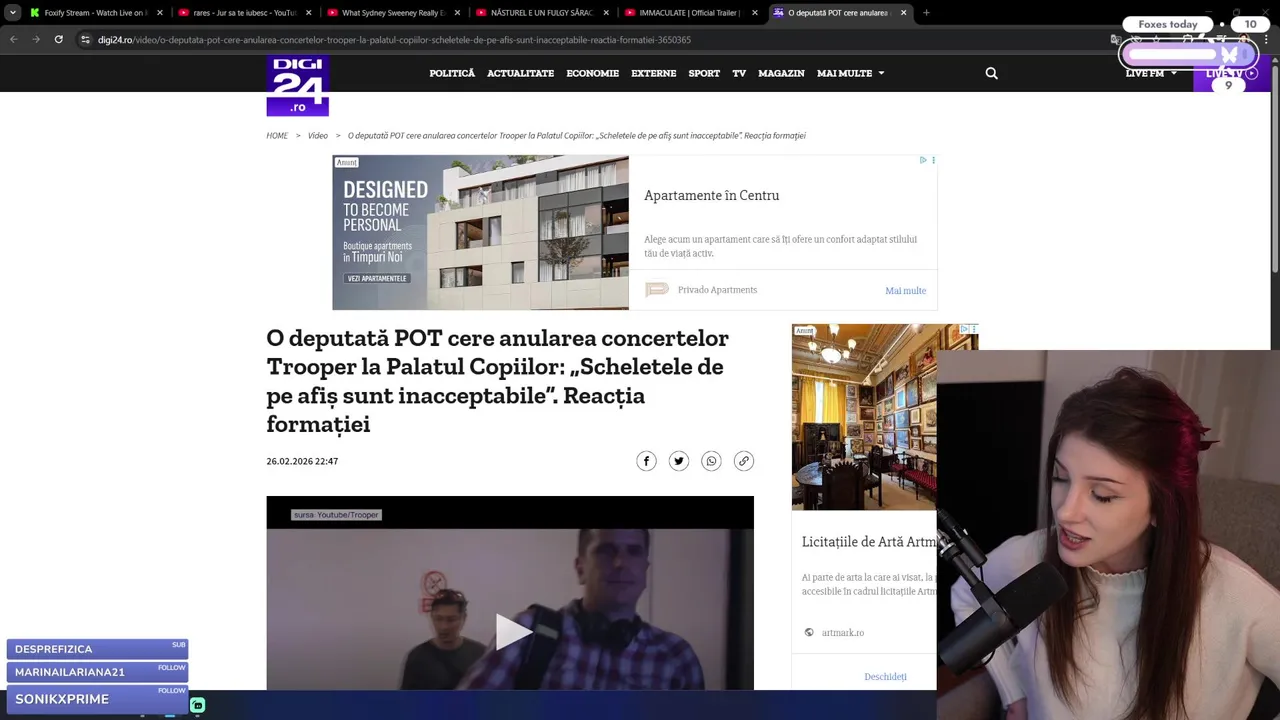The image size is (1280, 720).
Task: Share article on Twitter
Action: point(679,461)
